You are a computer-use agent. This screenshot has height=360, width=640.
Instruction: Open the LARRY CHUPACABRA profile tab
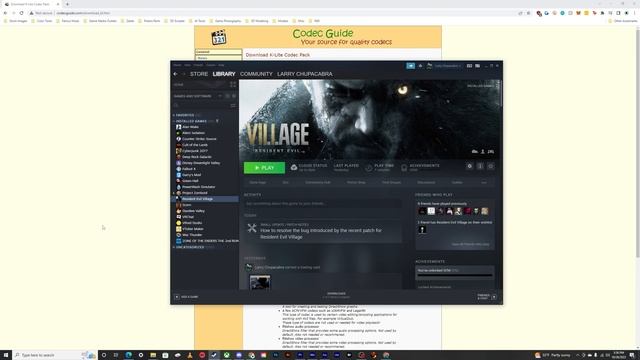tap(305, 74)
